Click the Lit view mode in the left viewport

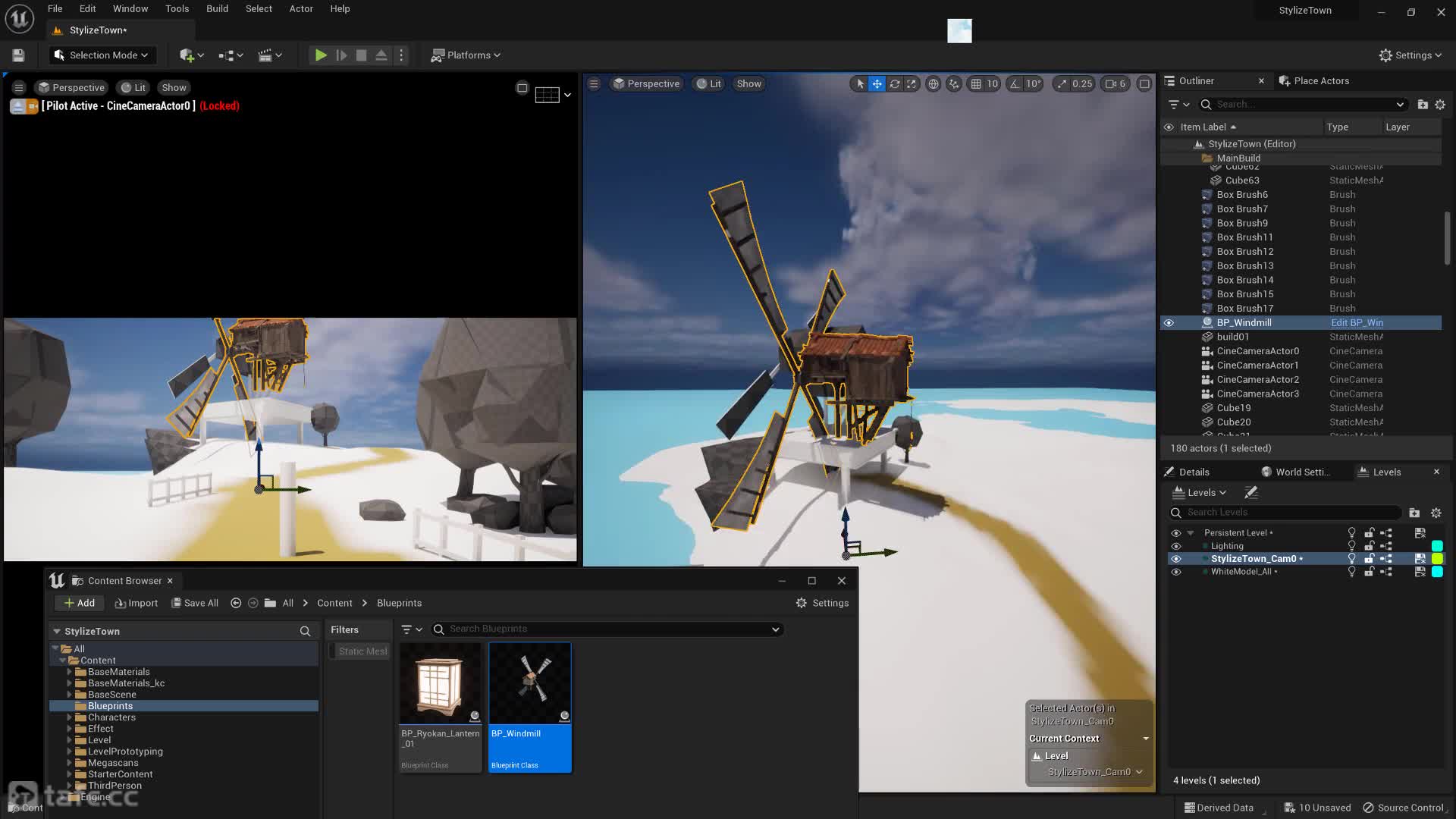click(x=133, y=88)
